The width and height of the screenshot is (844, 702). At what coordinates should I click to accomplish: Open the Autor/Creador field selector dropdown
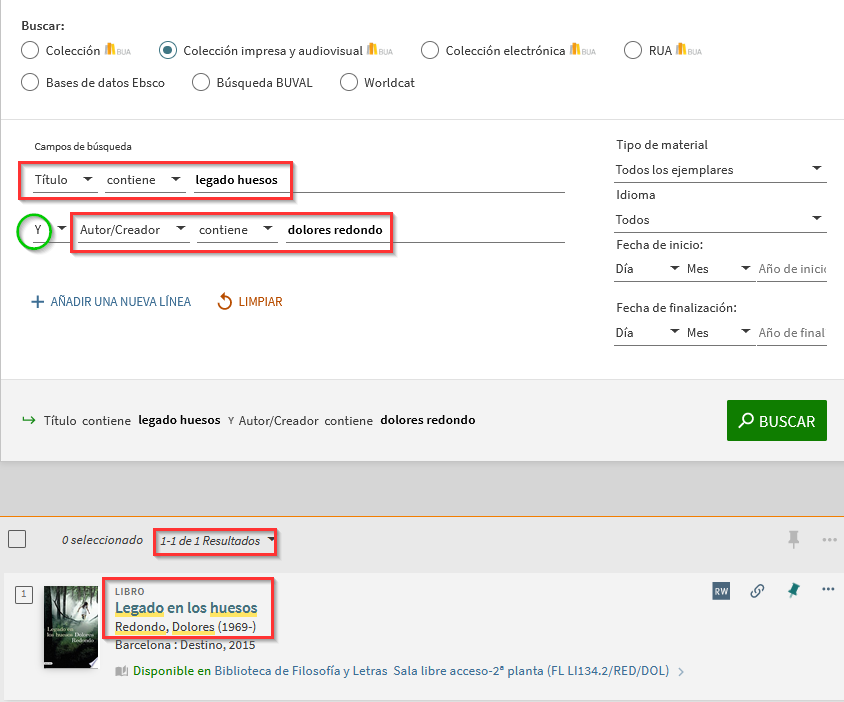pyautogui.click(x=130, y=230)
